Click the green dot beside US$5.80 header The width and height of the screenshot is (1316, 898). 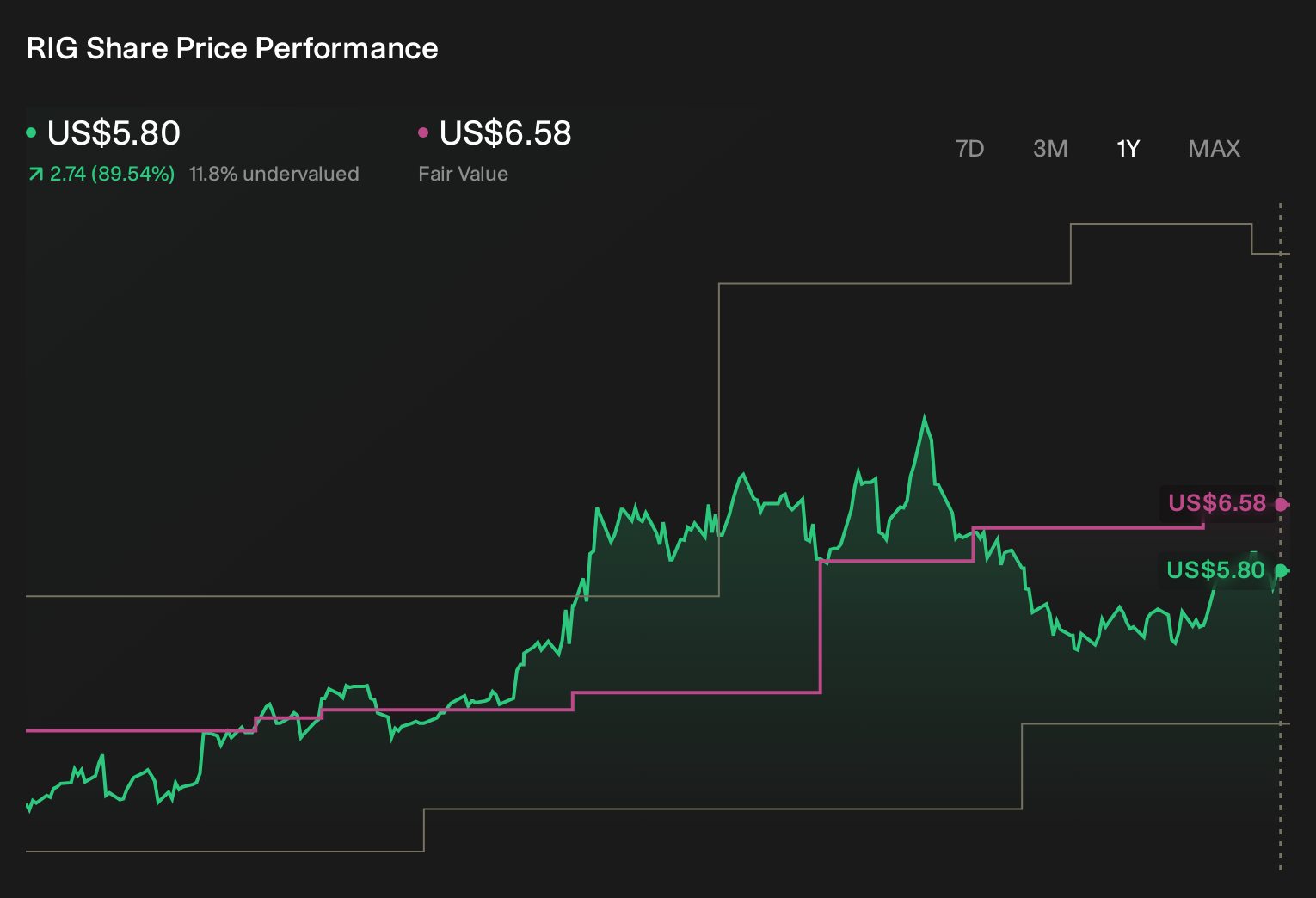[x=31, y=132]
